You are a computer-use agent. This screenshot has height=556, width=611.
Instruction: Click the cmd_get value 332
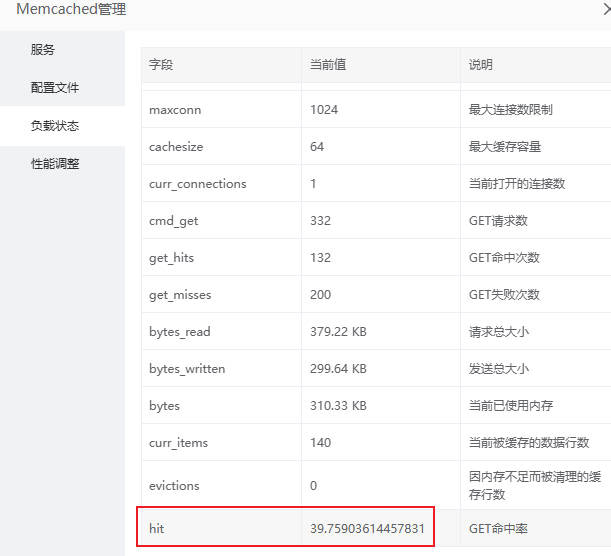[x=320, y=221]
